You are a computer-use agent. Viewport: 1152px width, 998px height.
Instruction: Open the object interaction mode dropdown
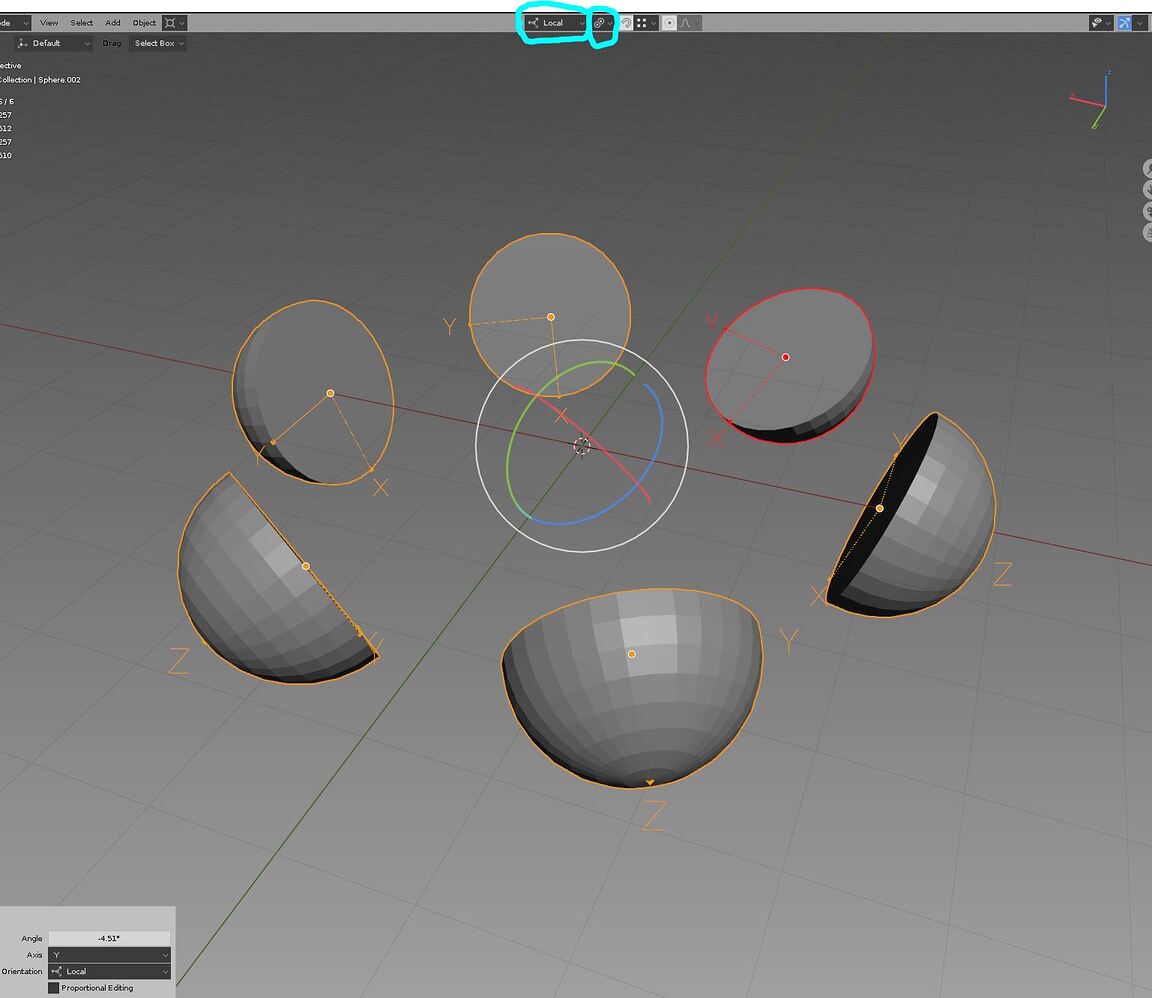click(15, 23)
